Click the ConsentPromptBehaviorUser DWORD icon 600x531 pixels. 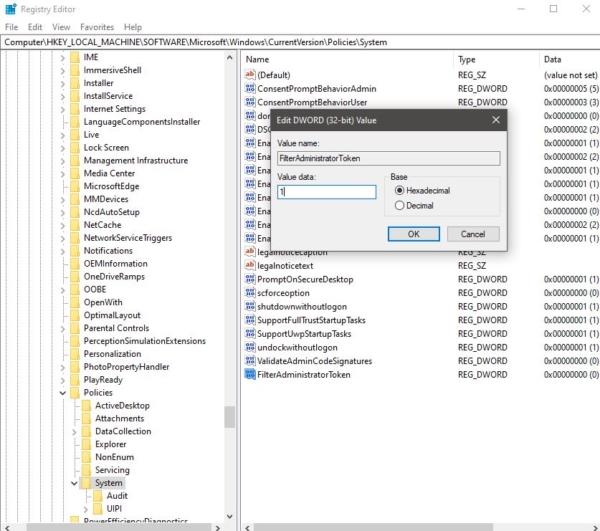click(250, 102)
